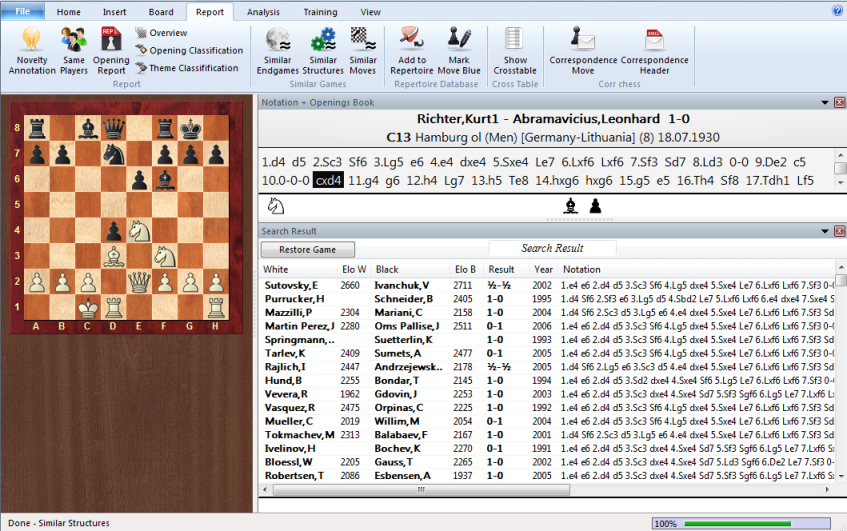Select black king on g8

(x=190, y=128)
